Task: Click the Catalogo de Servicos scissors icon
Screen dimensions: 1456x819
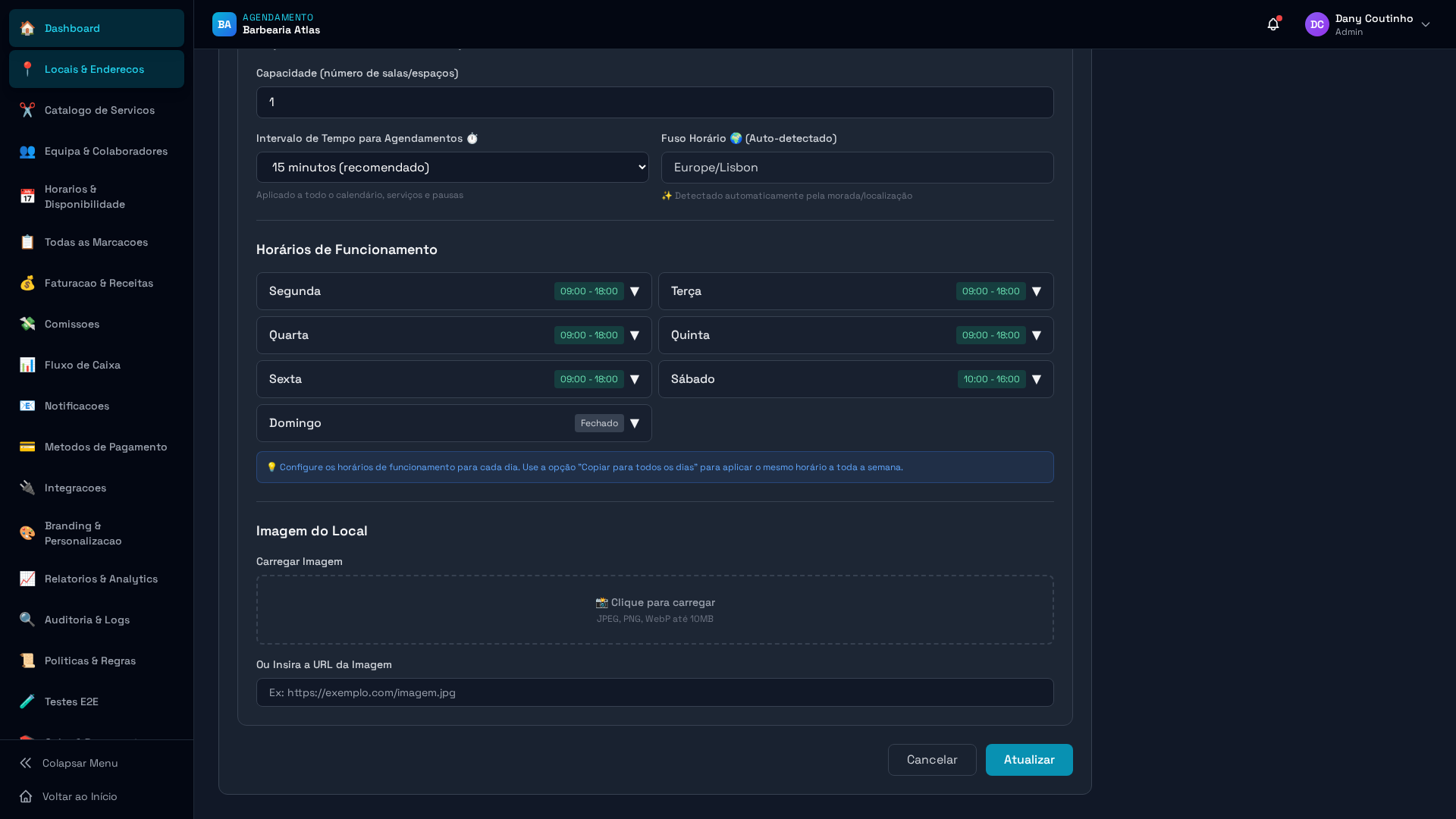Action: point(27,110)
